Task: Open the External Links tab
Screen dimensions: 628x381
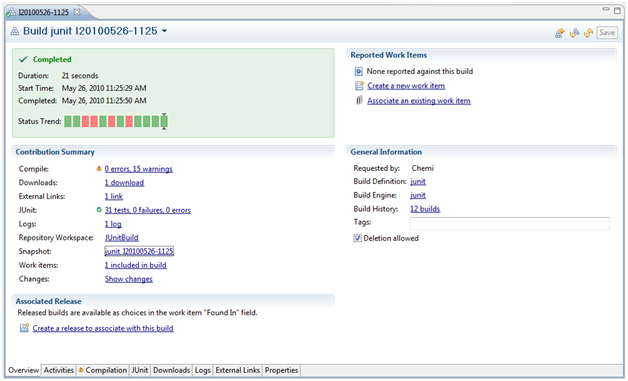Action: tap(238, 370)
